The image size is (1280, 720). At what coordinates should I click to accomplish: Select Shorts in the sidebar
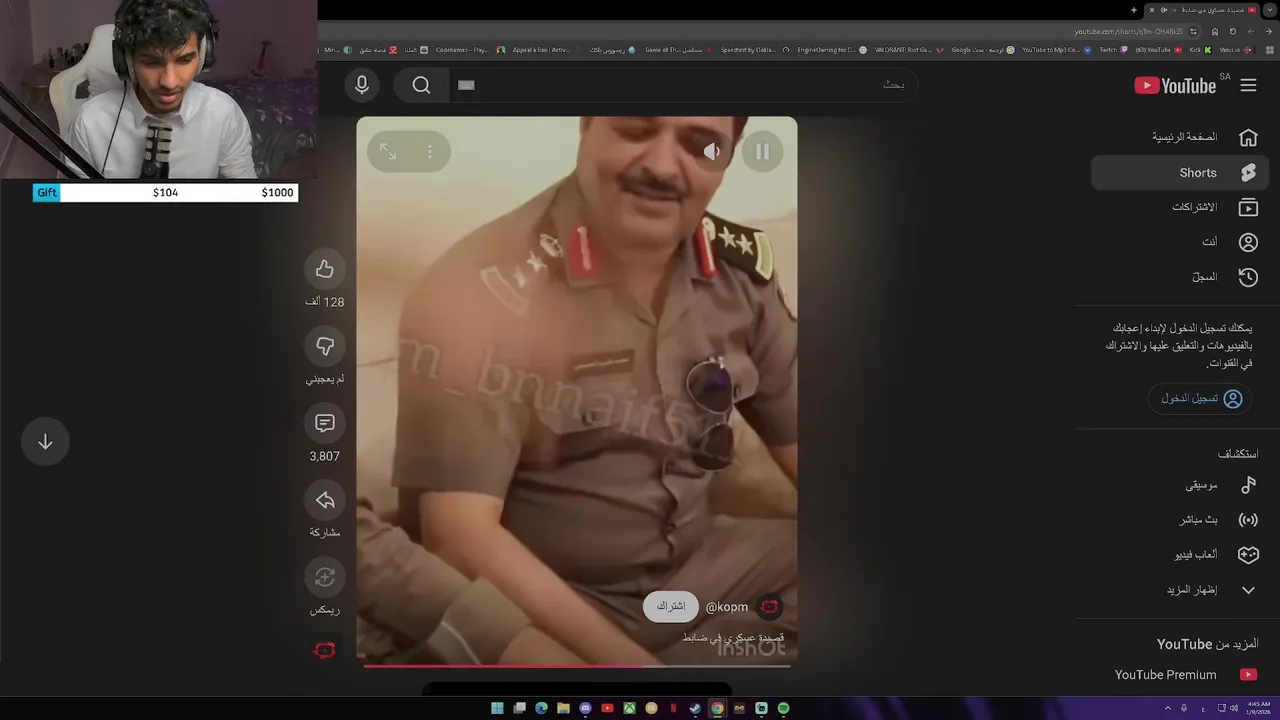pos(1180,173)
